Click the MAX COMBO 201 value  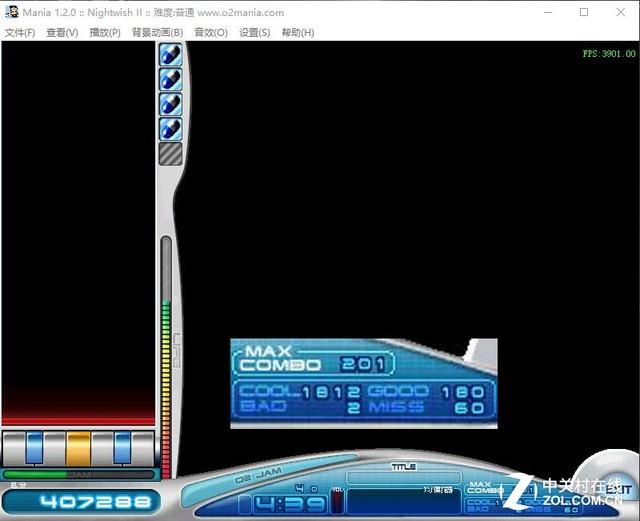tap(363, 363)
